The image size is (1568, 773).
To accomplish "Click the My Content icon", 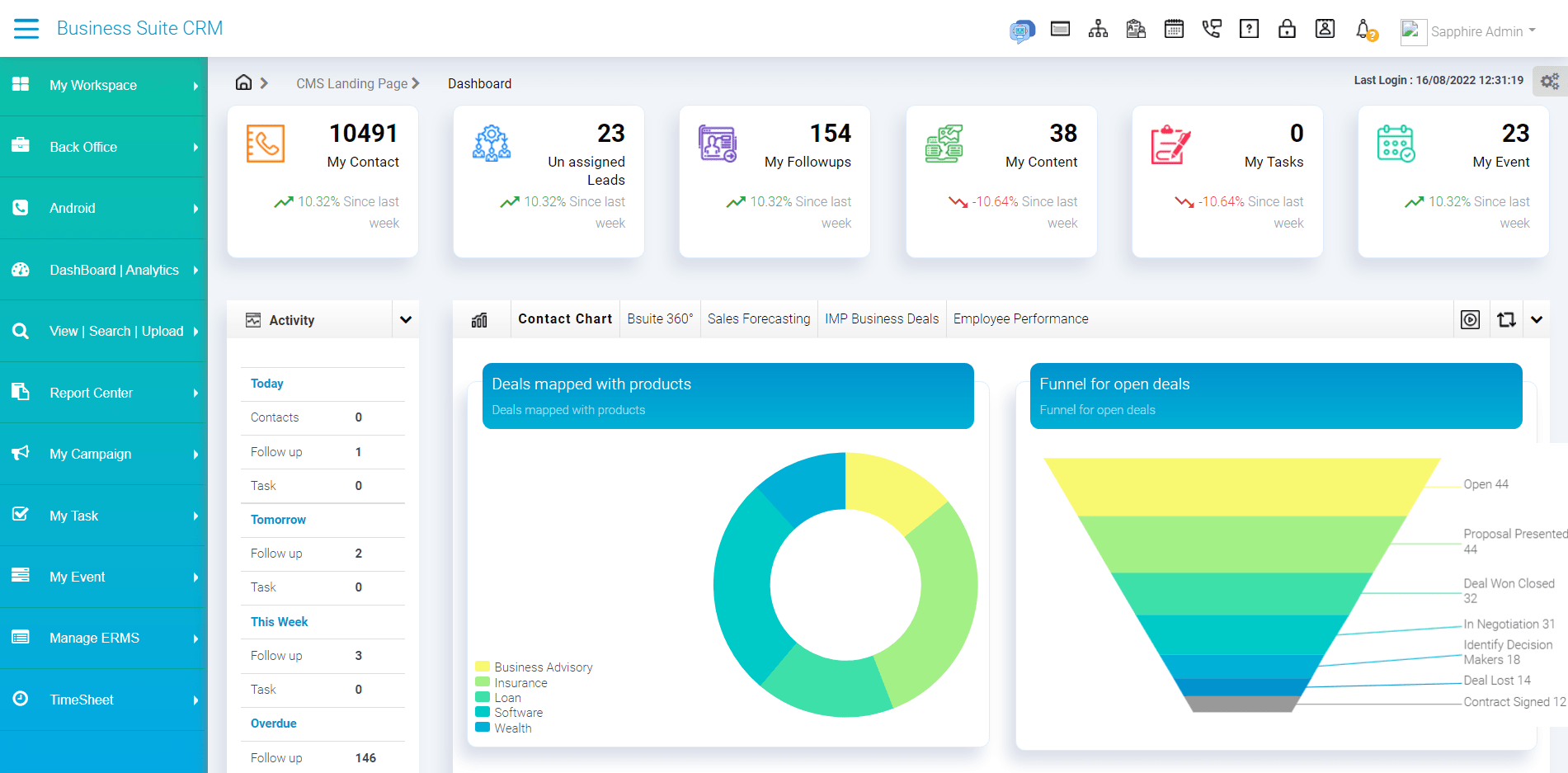I will coord(944,144).
